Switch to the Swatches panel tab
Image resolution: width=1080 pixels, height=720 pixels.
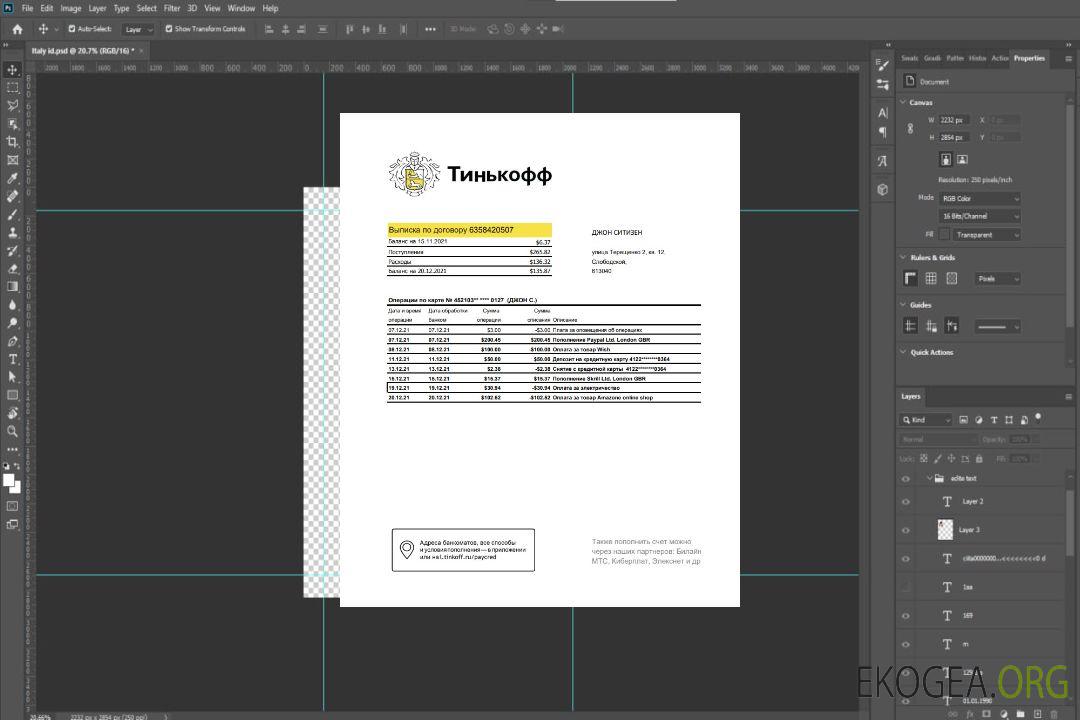coord(909,58)
